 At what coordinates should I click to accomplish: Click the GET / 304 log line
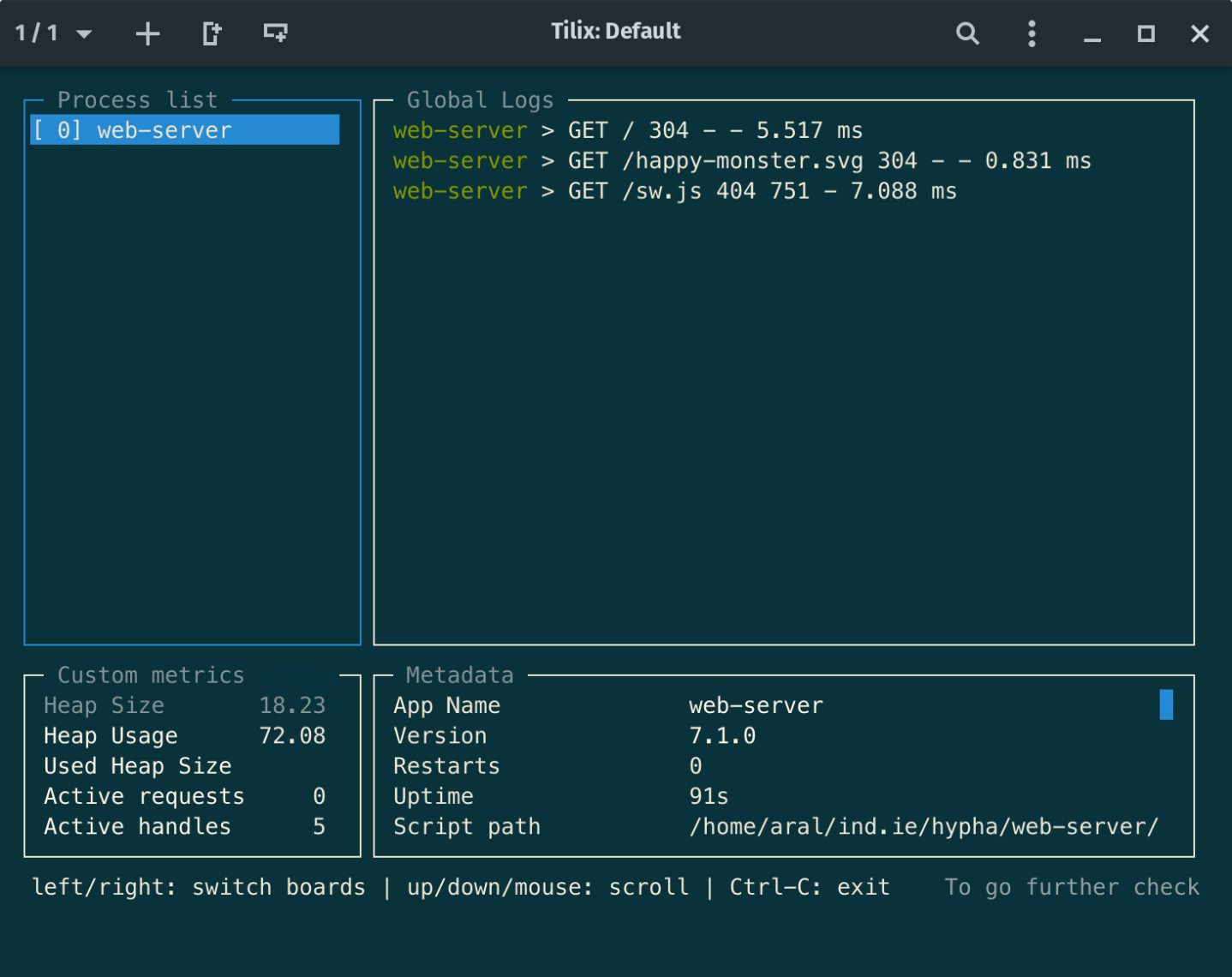tap(628, 130)
